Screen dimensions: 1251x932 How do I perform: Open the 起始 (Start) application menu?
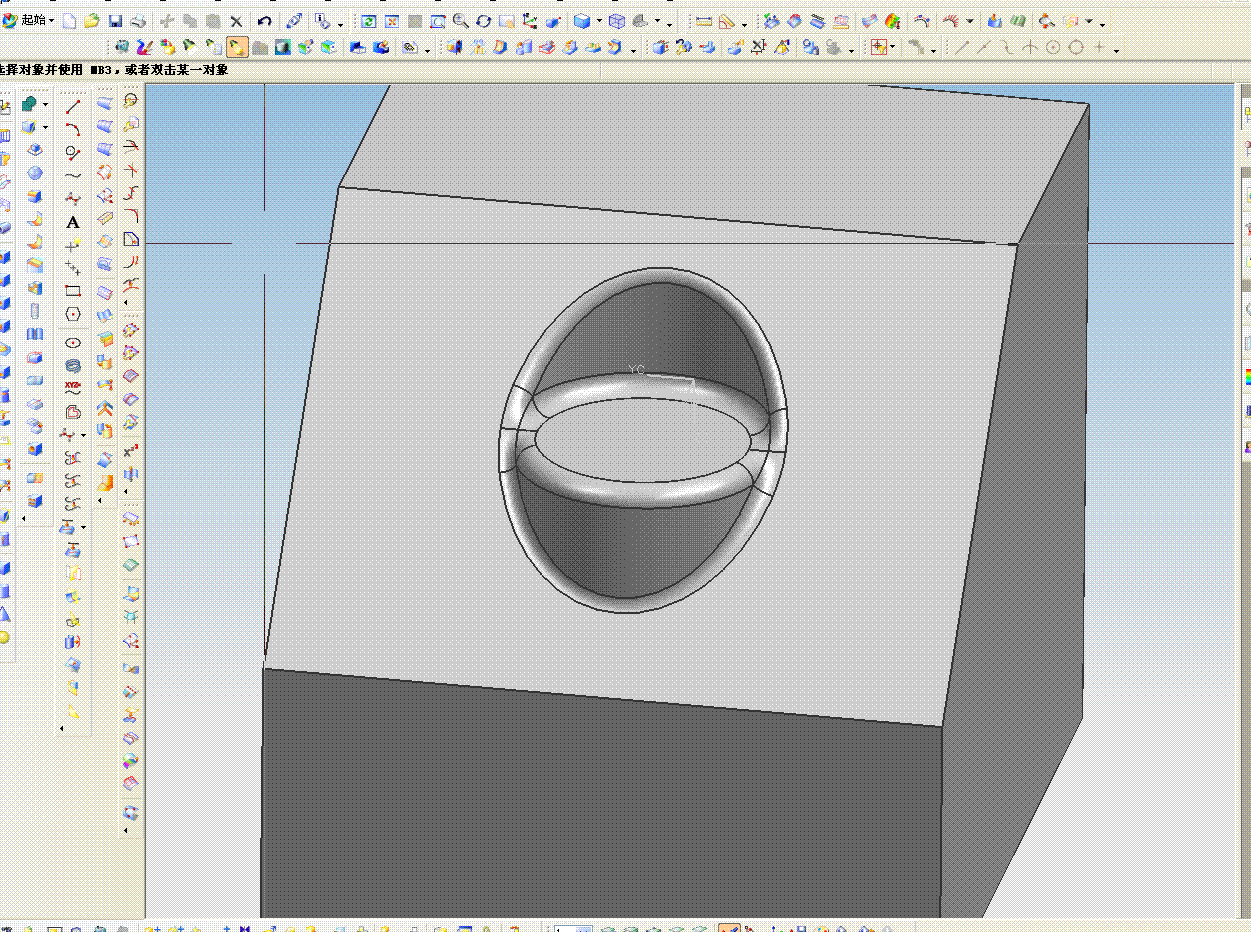(28, 20)
